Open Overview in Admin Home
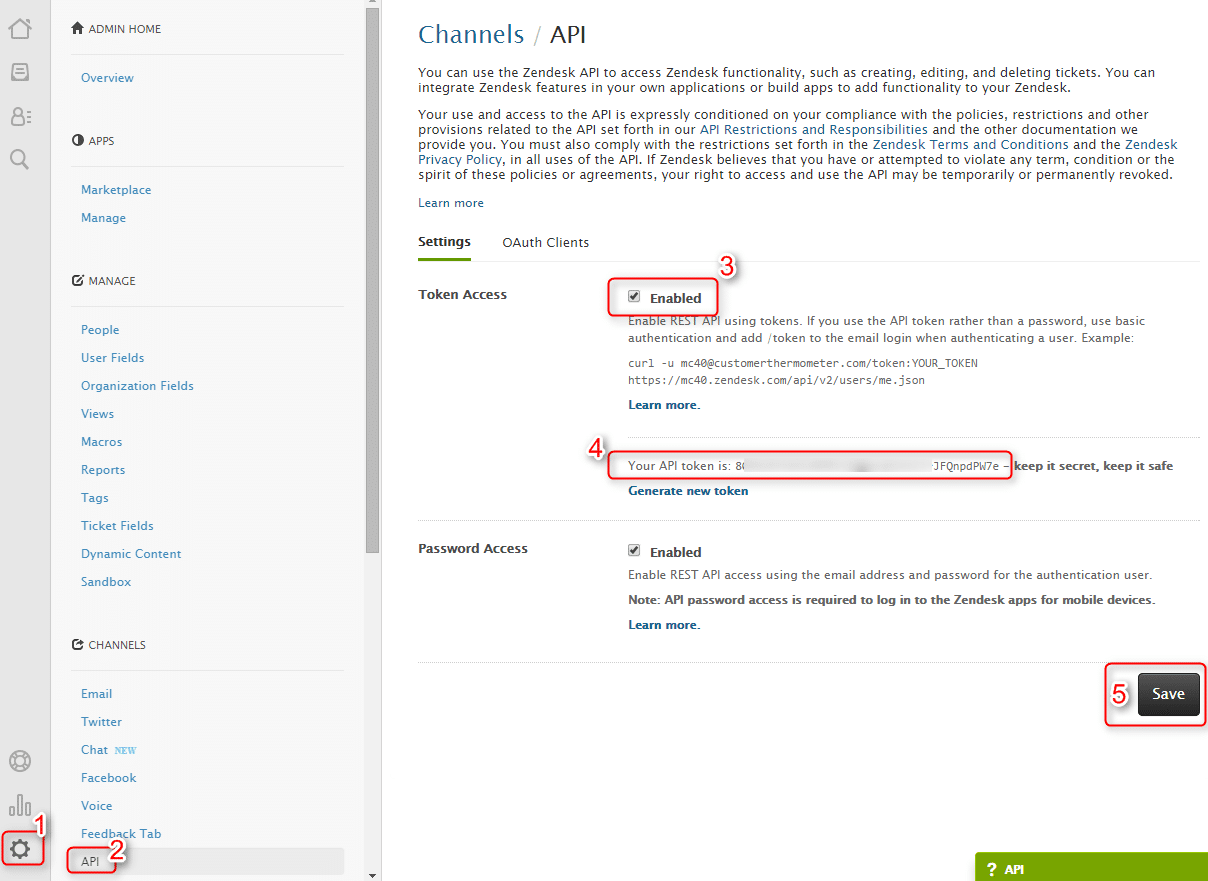Viewport: 1208px width, 881px height. coord(107,78)
